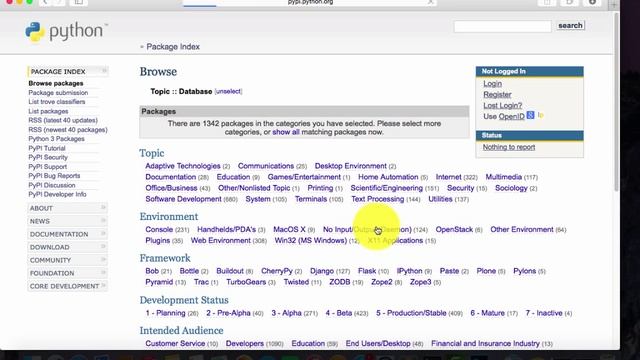Select the Desktop Environment topic
The height and width of the screenshot is (360, 640).
351,166
